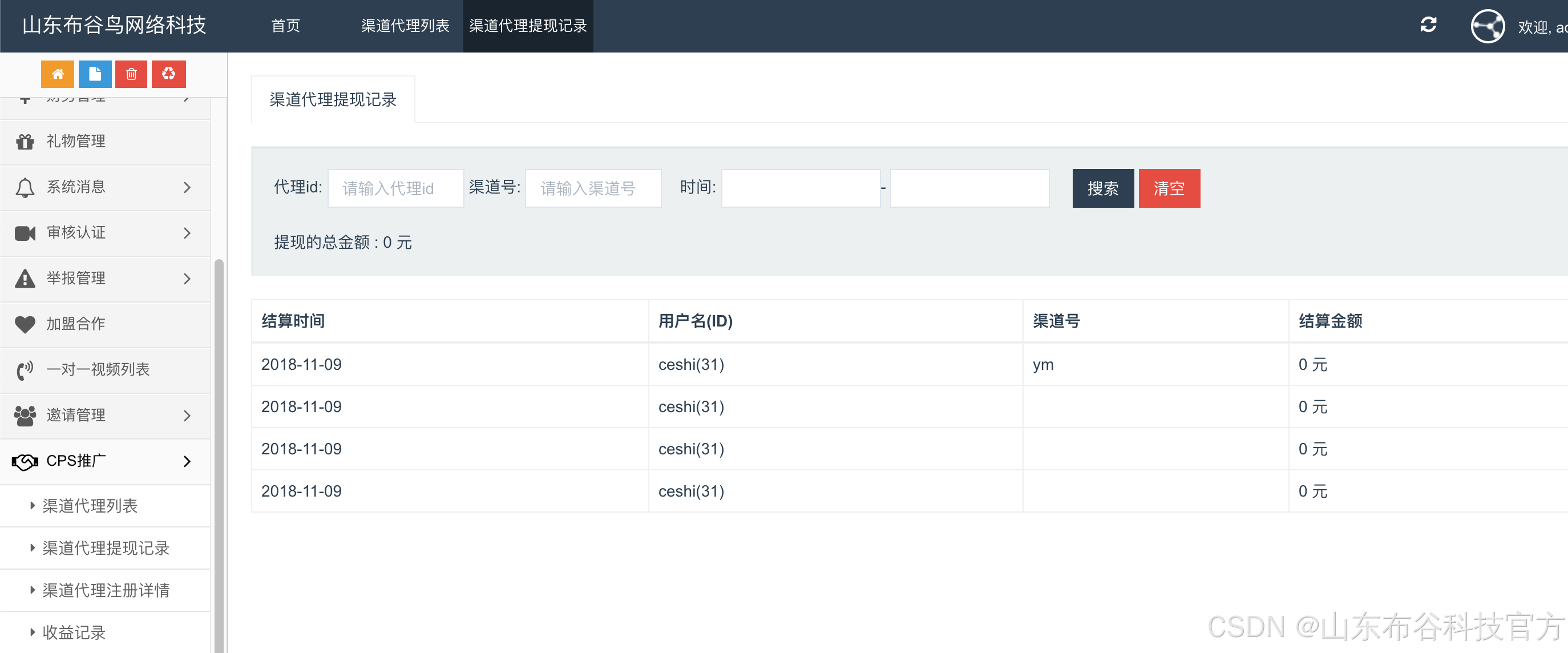Expand the 审核认证 menu chevron

pos(187,233)
